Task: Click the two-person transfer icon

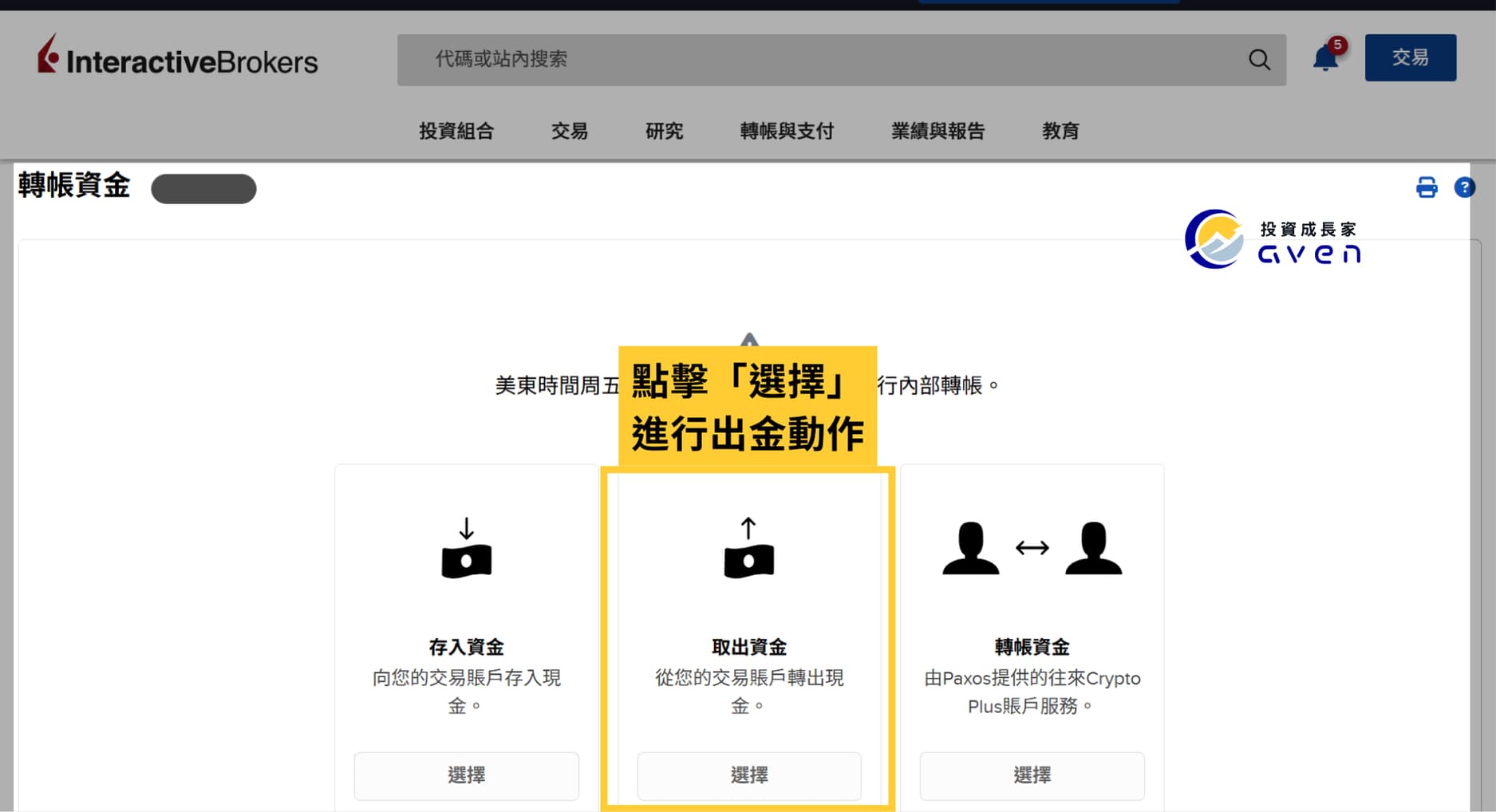Action: [1032, 549]
